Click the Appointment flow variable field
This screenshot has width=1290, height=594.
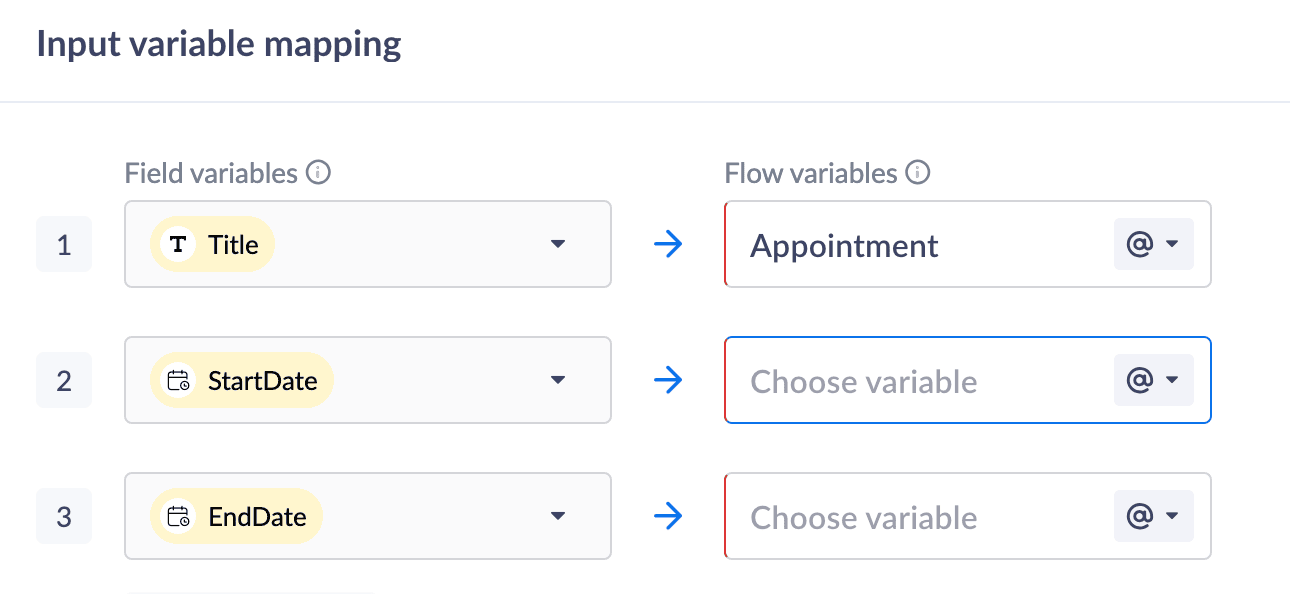(x=900, y=245)
